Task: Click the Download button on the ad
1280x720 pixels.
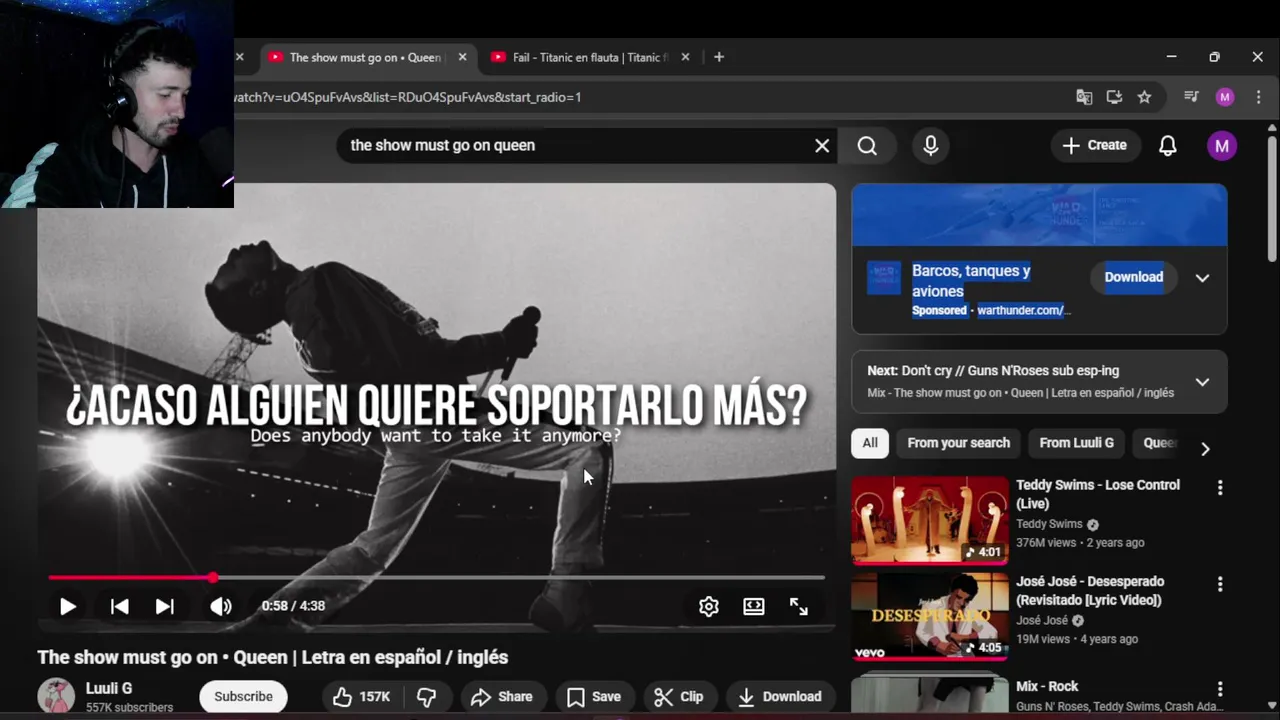Action: [x=1133, y=277]
